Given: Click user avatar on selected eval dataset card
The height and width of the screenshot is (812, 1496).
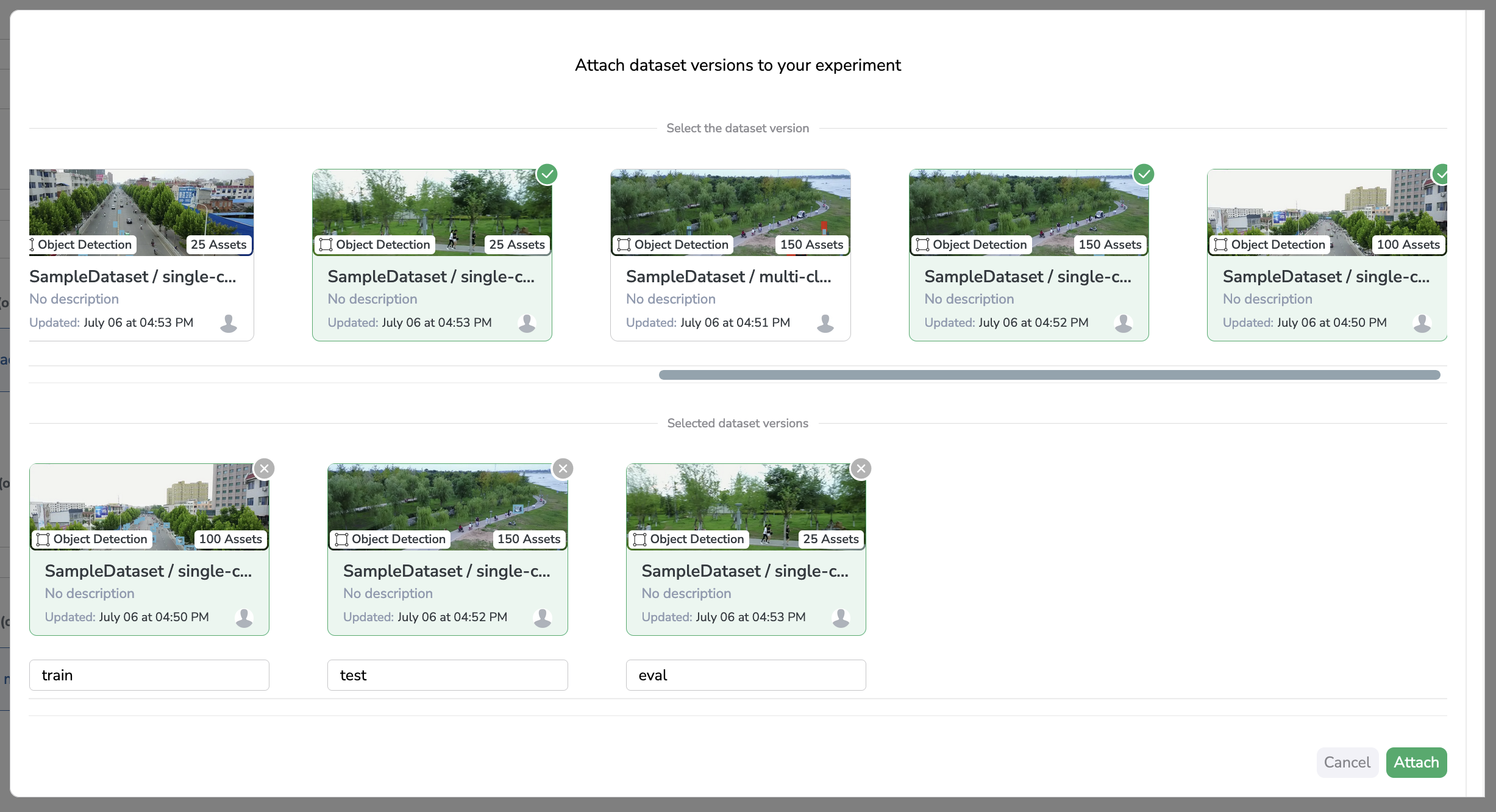Looking at the screenshot, I should click(841, 618).
